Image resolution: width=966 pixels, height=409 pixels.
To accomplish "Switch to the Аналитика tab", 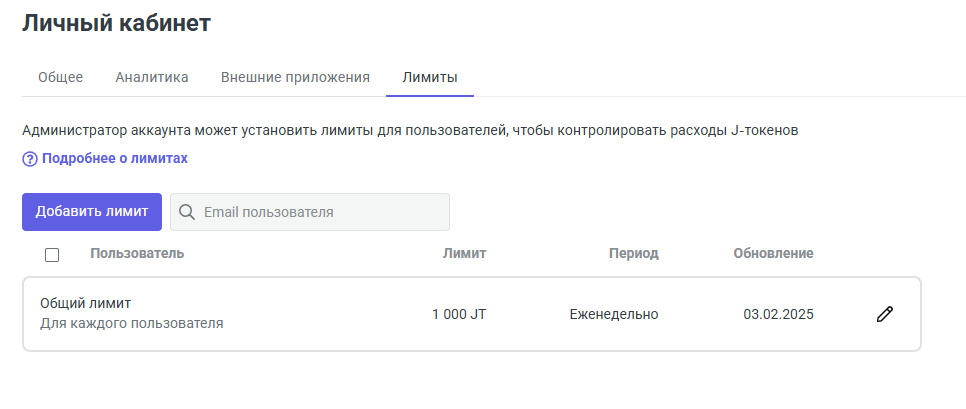I will [152, 77].
